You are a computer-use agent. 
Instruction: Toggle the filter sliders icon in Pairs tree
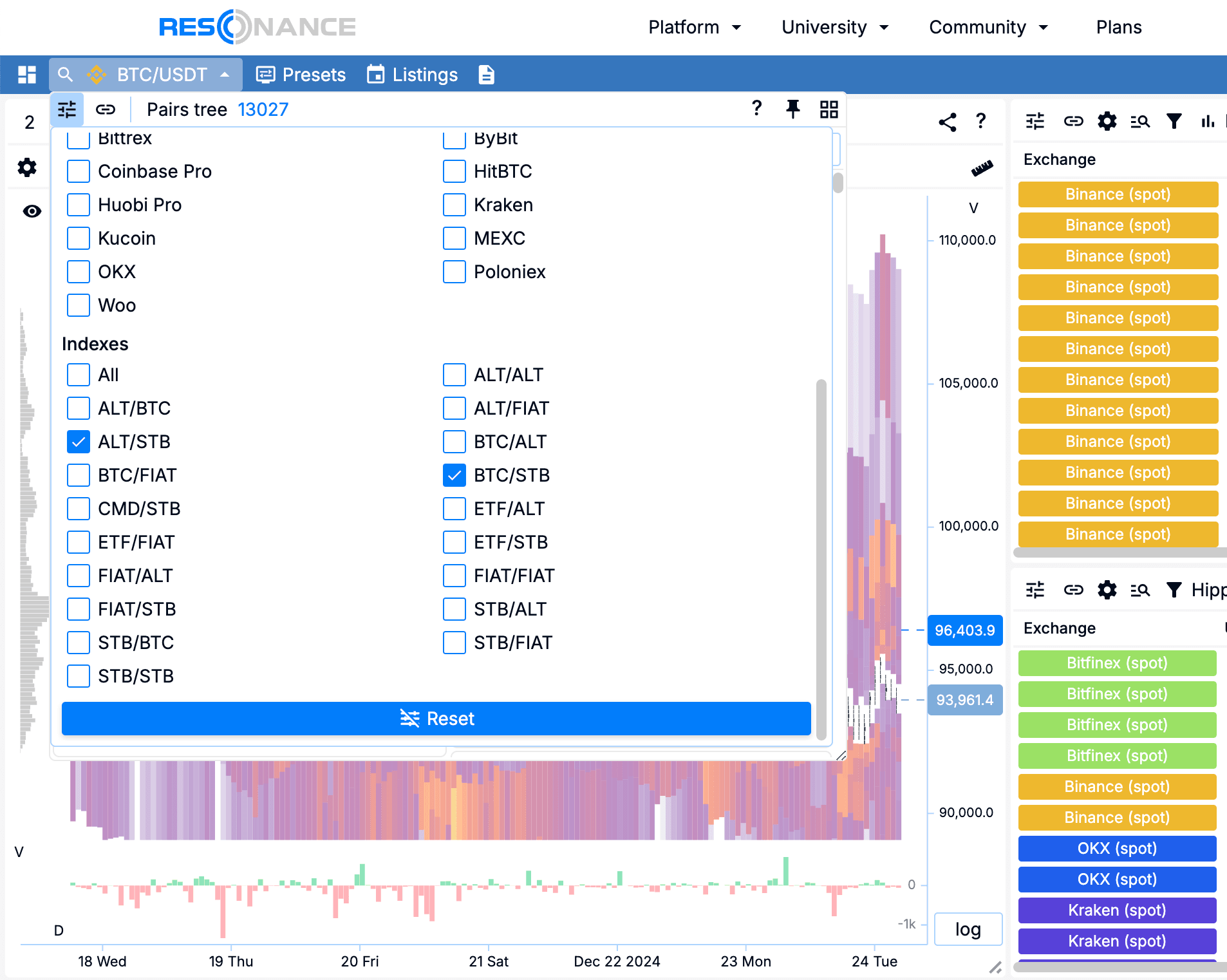[67, 109]
